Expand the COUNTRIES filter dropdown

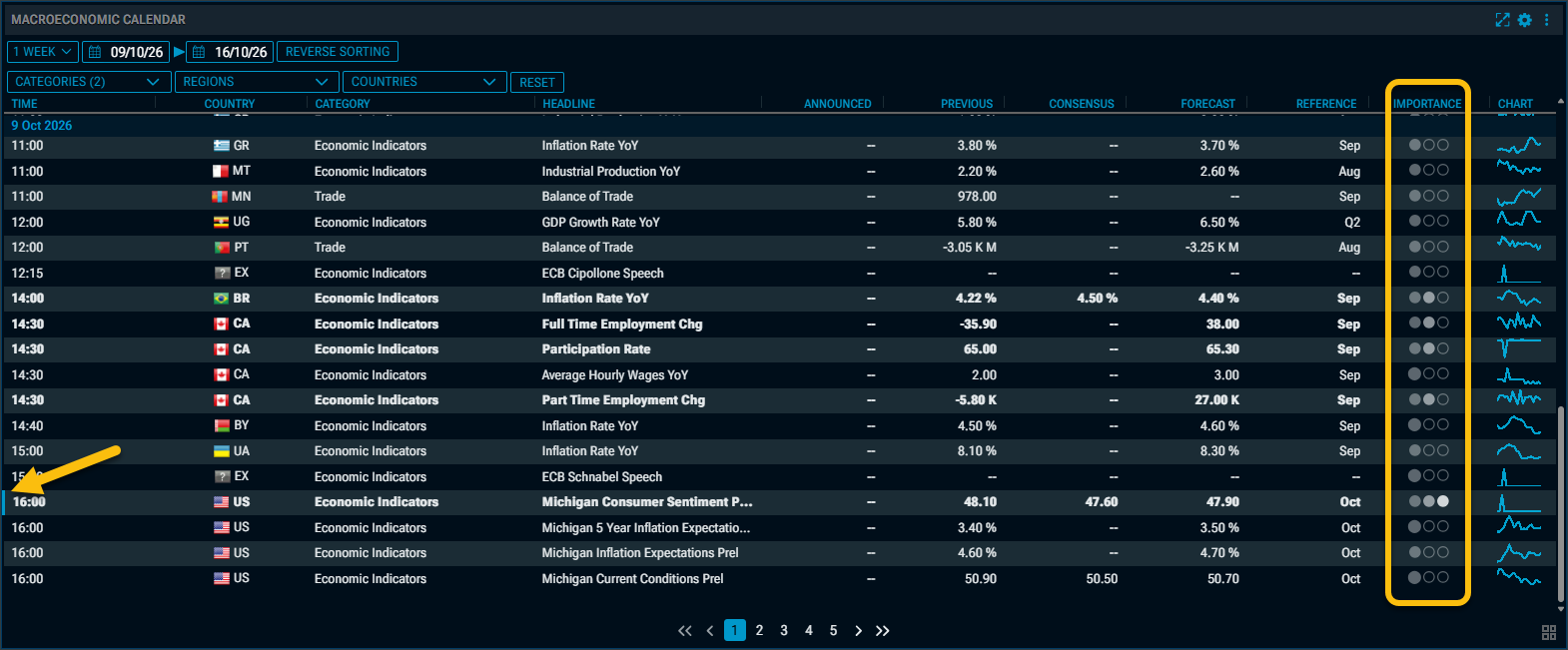click(x=424, y=82)
